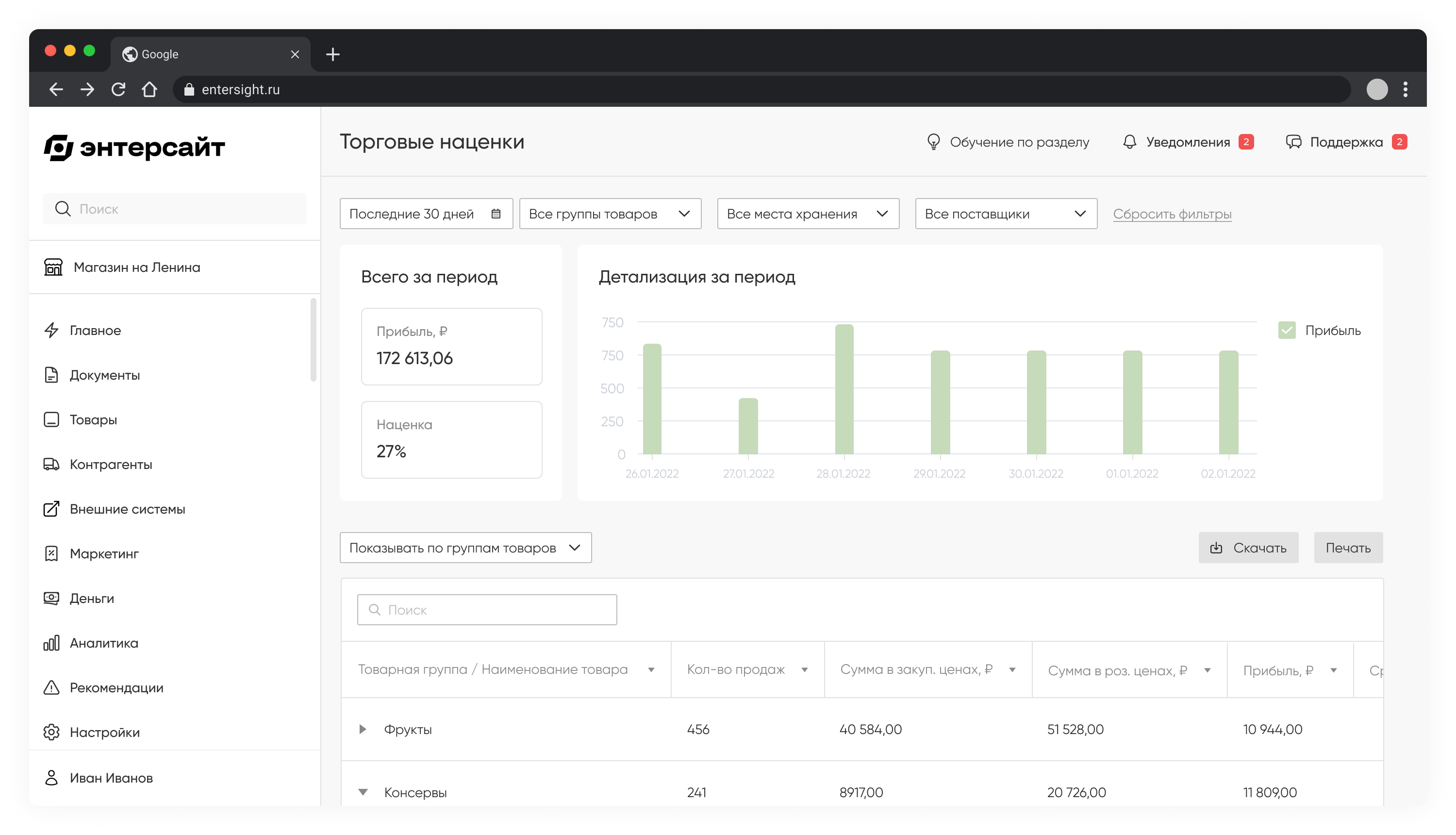Go to browser home page icon
Image resolution: width=1456 pixels, height=835 pixels.
point(149,89)
